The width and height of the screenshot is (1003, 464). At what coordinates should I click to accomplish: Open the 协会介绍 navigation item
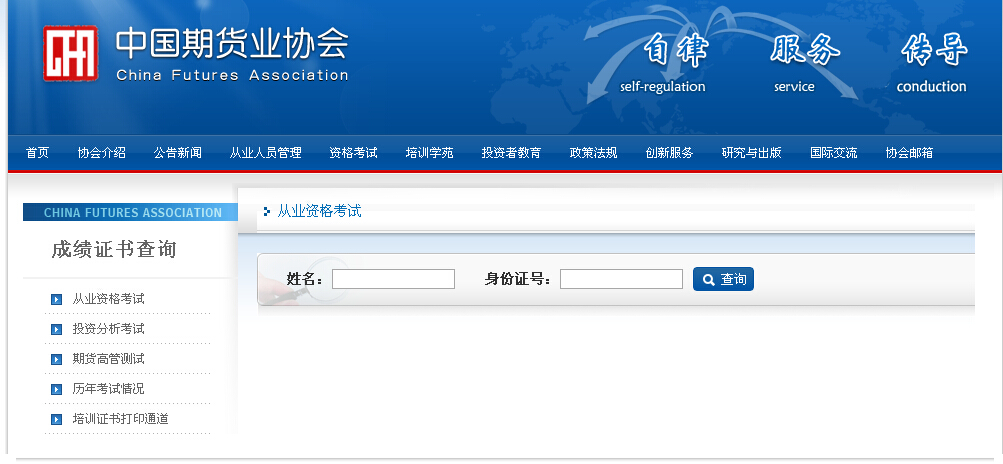click(x=102, y=153)
